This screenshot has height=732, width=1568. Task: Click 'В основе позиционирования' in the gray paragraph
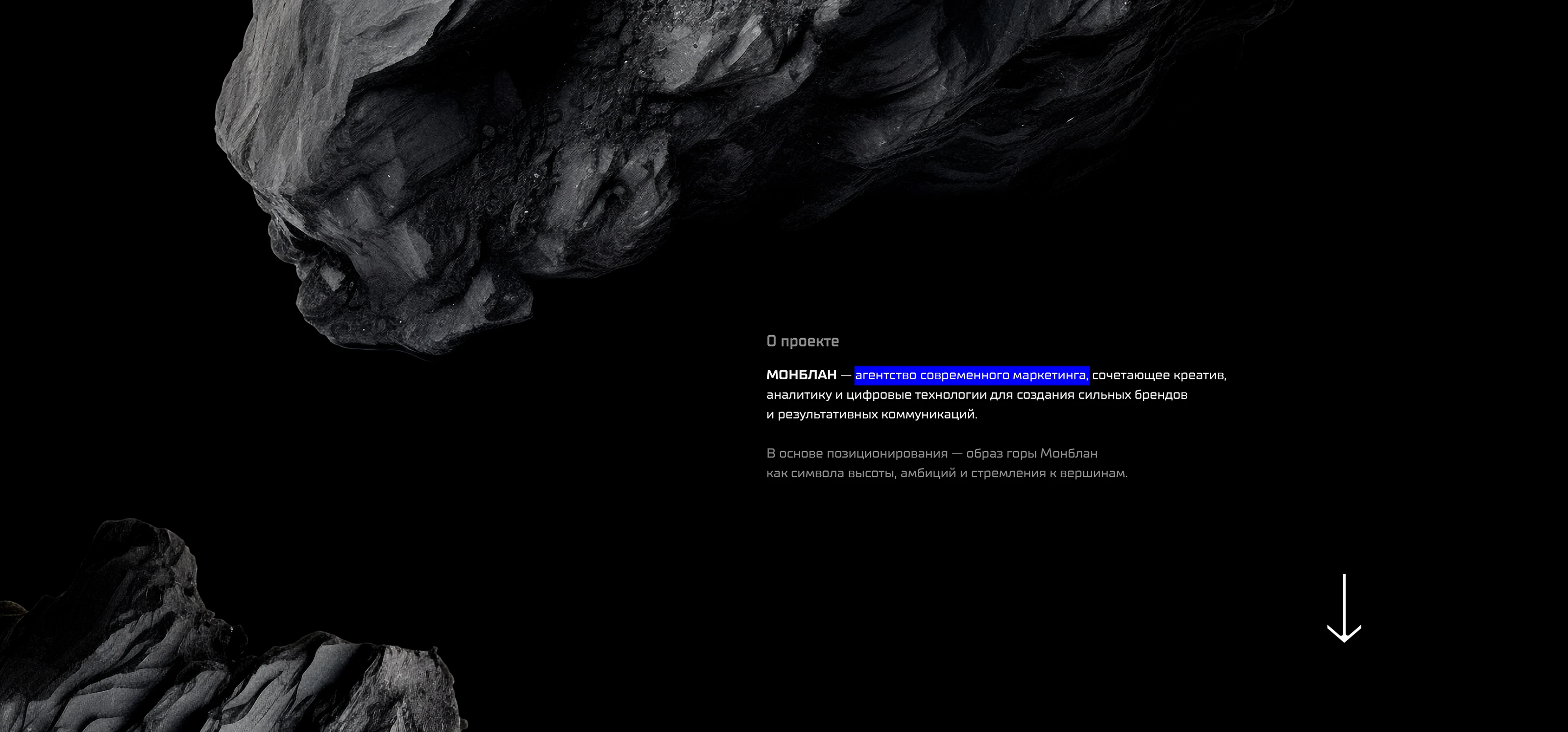tap(857, 453)
